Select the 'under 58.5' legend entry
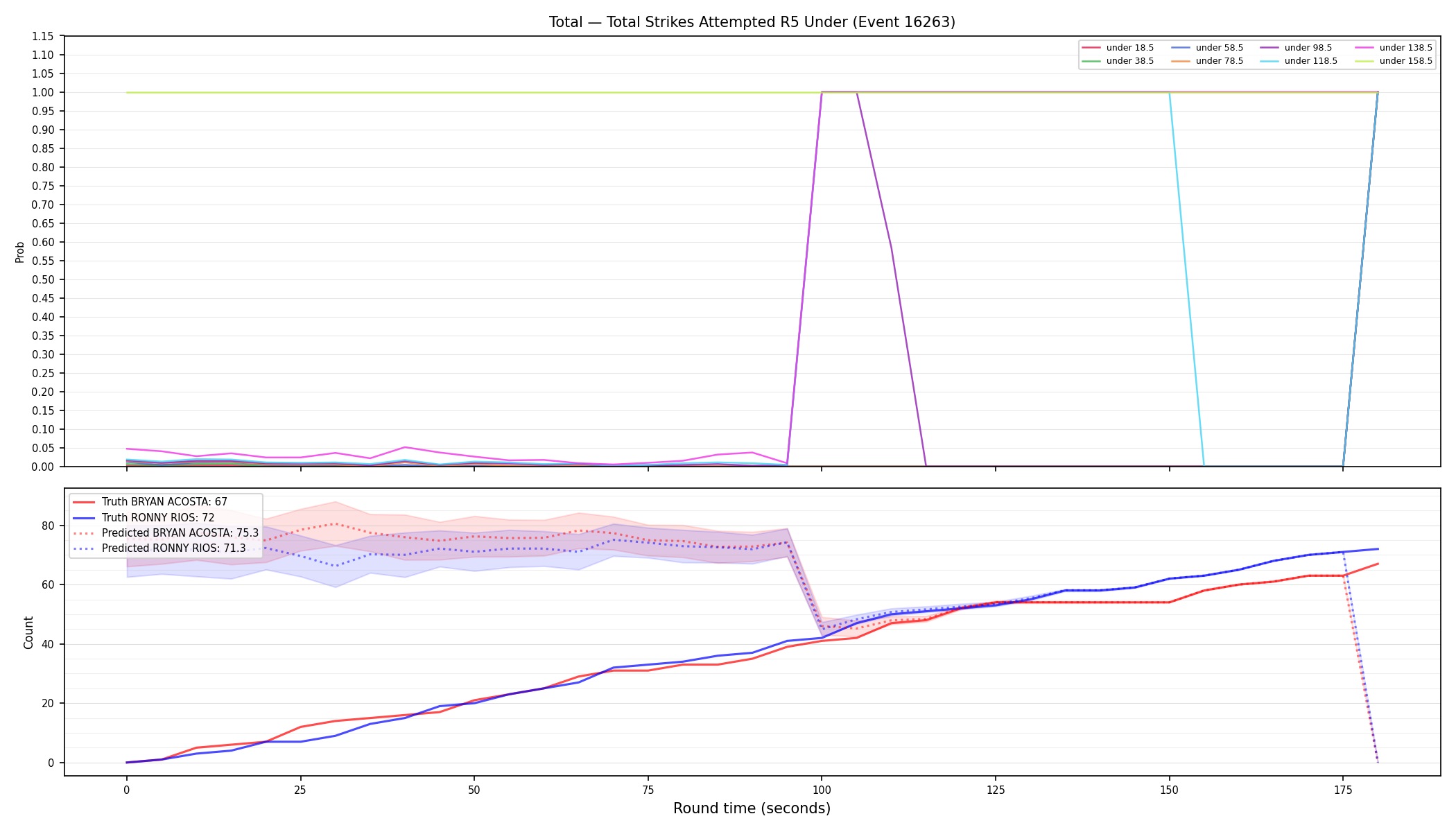1456x832 pixels. (1207, 48)
